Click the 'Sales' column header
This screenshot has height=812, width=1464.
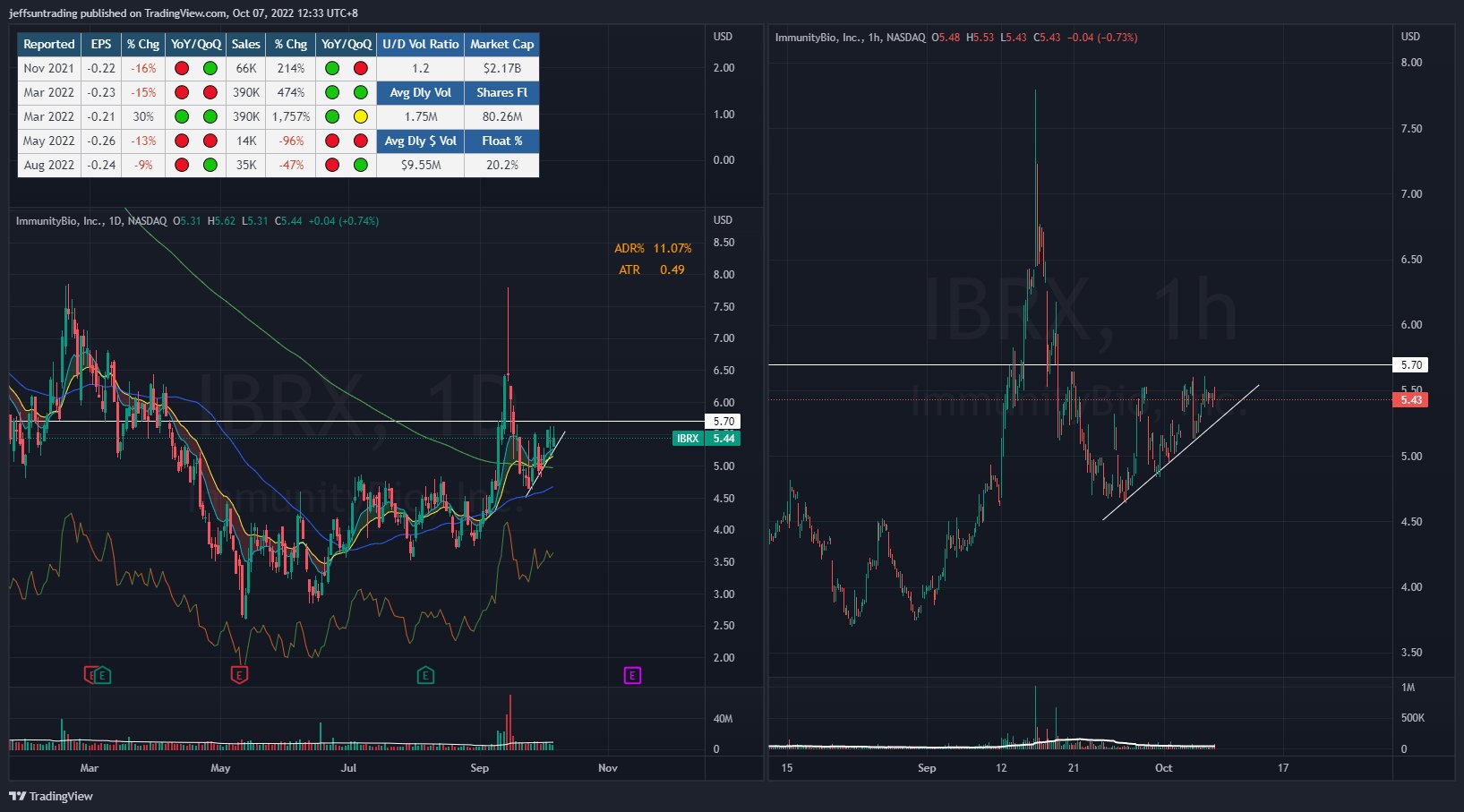[246, 44]
